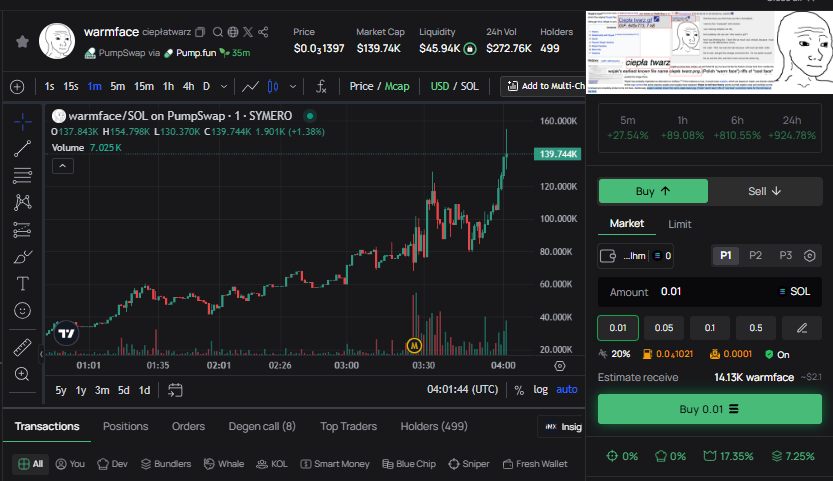The image size is (833, 481).
Task: Switch chart denomination to SOL
Action: pos(470,86)
